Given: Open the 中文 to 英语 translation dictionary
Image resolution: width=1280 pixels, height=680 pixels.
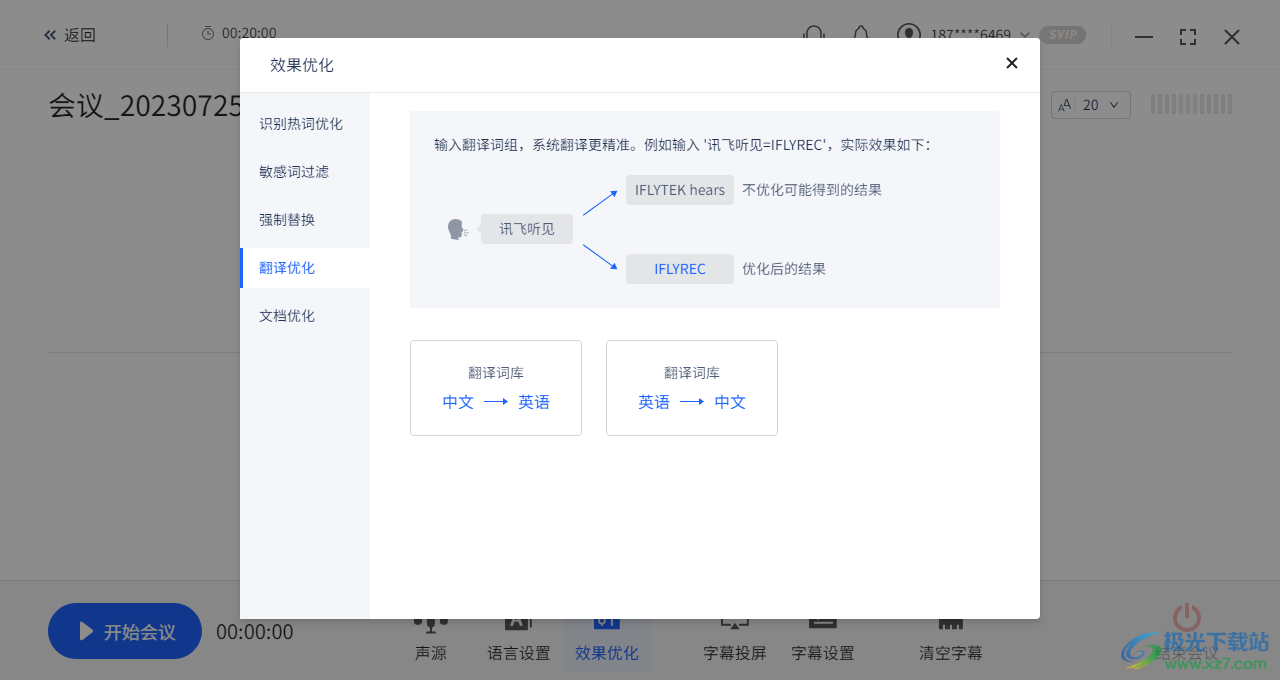Looking at the screenshot, I should [x=495, y=388].
